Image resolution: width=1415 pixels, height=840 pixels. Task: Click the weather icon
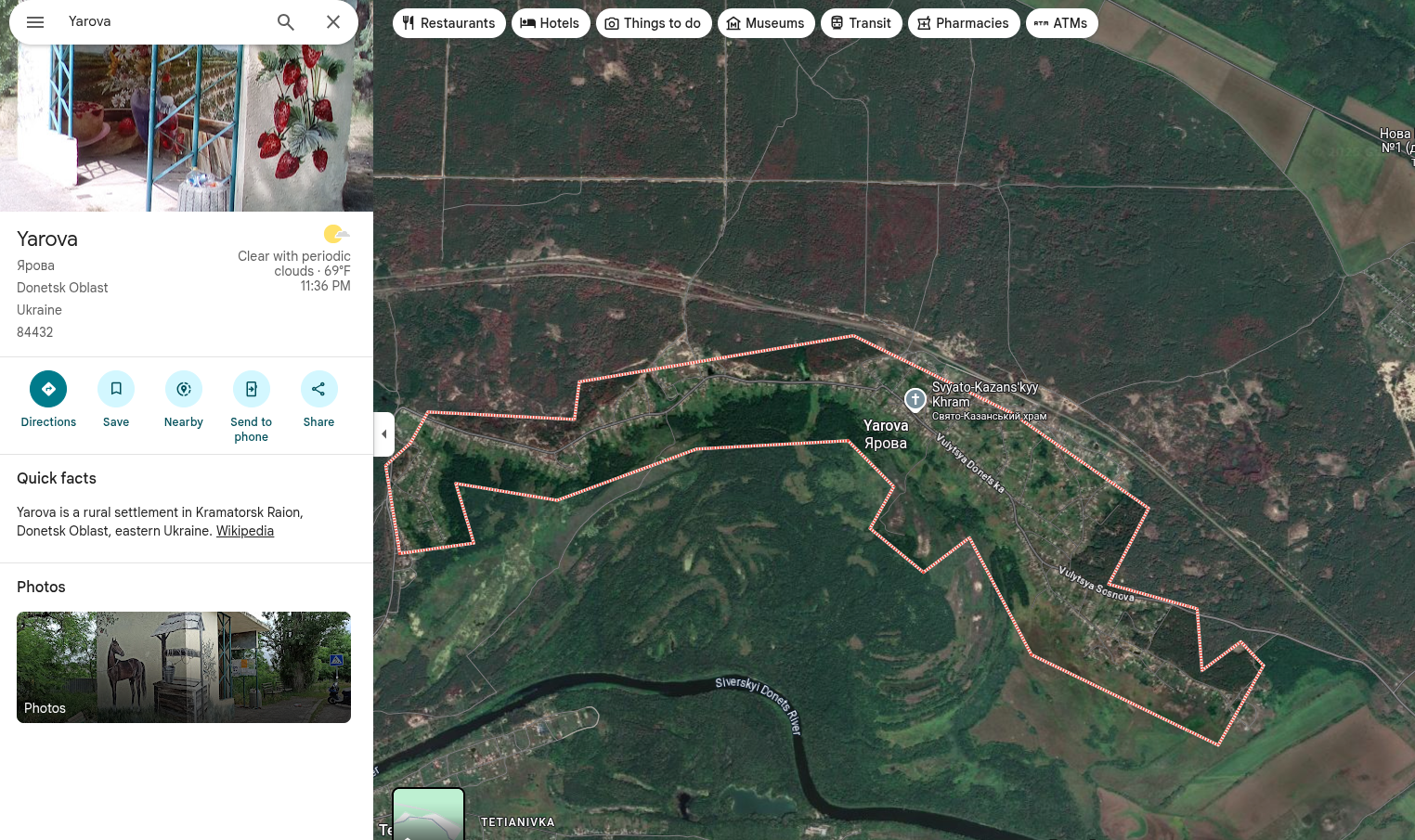[336, 234]
